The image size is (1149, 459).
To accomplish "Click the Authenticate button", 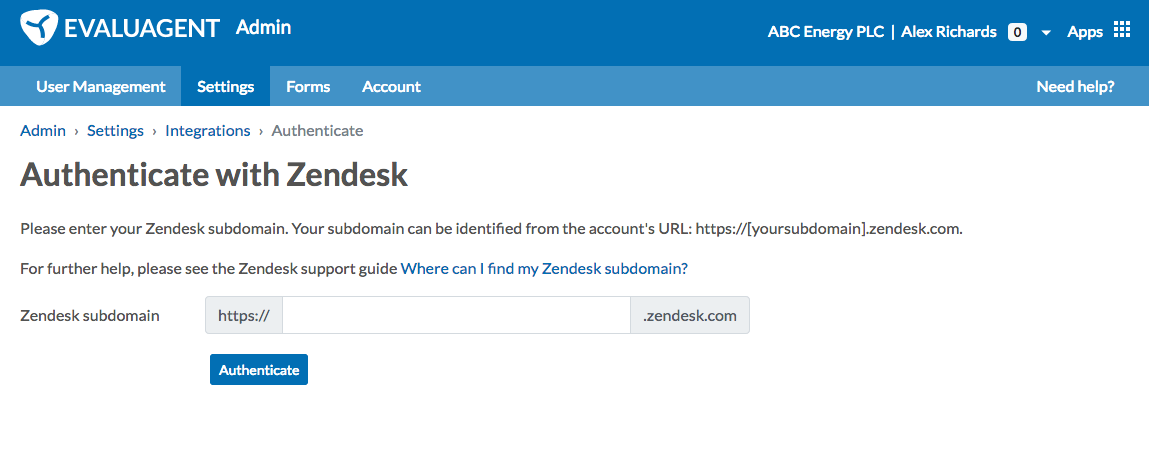I will click(x=259, y=370).
